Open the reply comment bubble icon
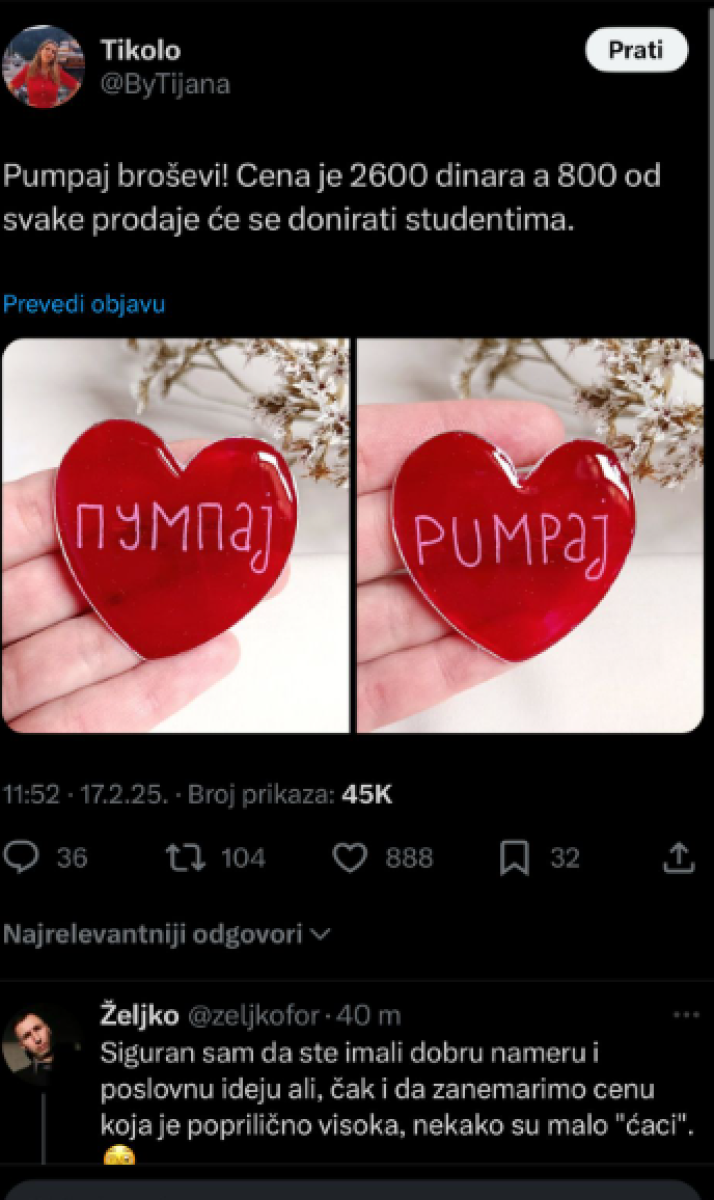 click(21, 857)
